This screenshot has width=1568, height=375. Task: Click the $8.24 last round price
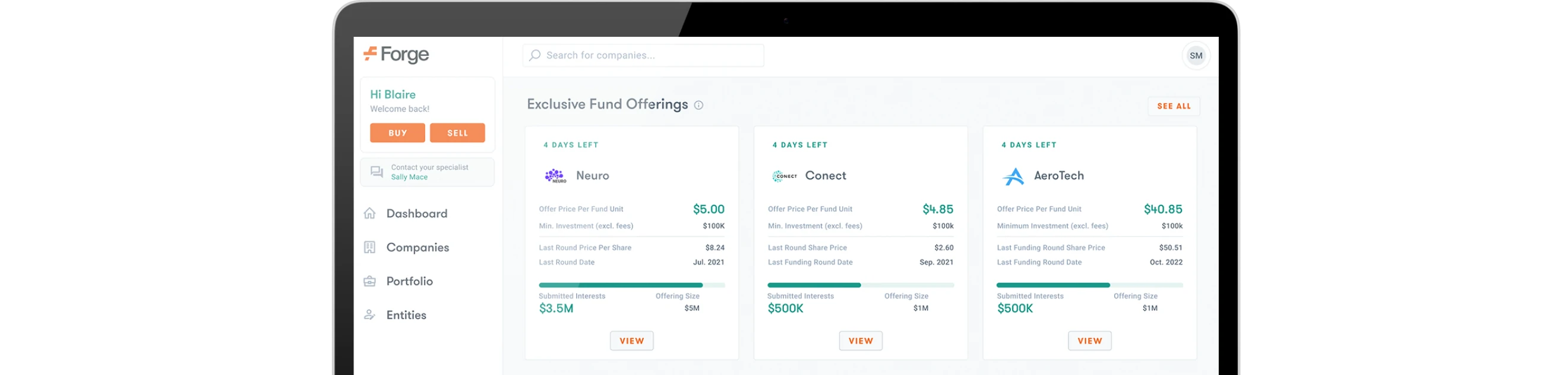pos(715,248)
